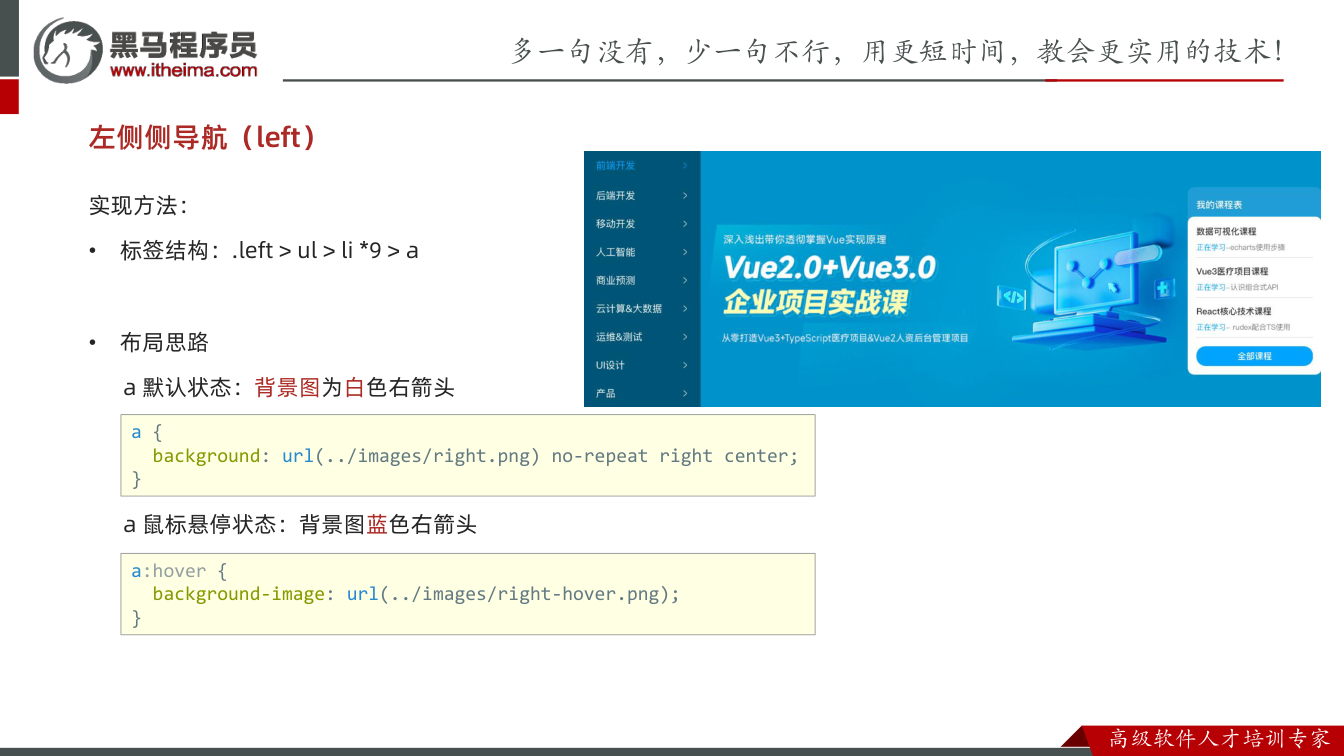This screenshot has height=756, width=1344.
Task: Select 后端开发 in the side navigation
Action: [616, 195]
